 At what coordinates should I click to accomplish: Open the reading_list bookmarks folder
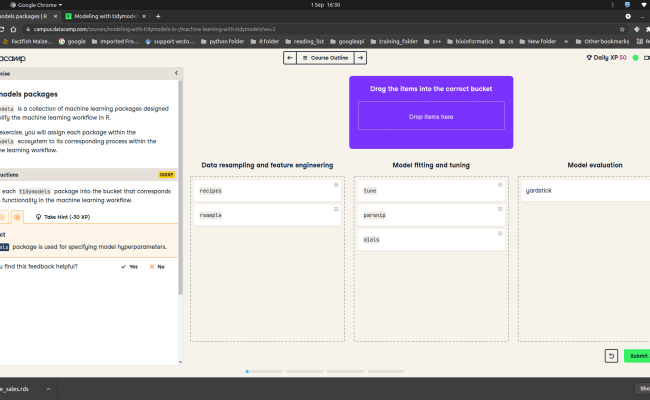click(x=305, y=41)
